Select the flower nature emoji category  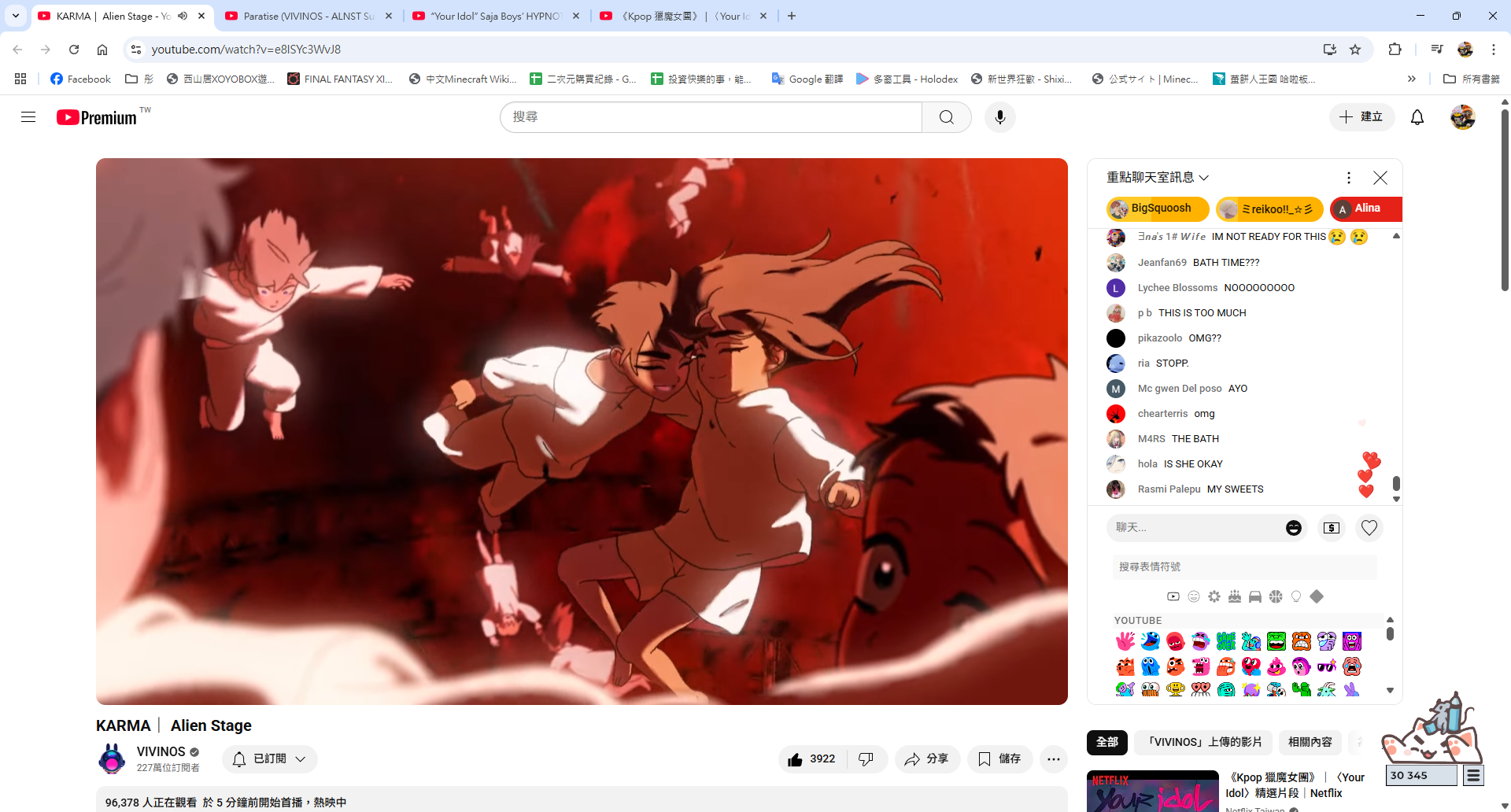click(1214, 596)
